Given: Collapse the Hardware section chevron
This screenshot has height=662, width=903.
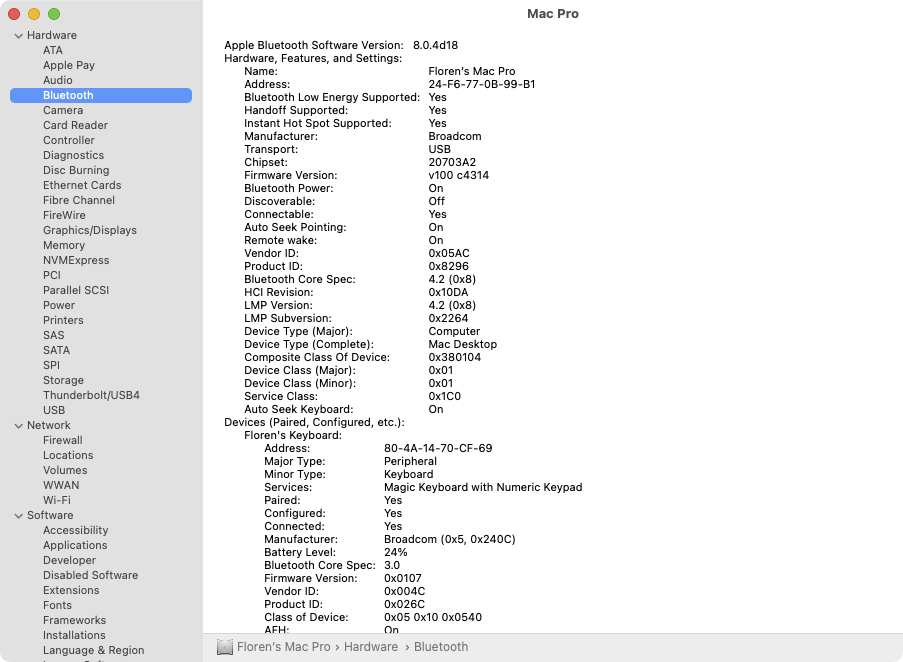Looking at the screenshot, I should coord(18,36).
